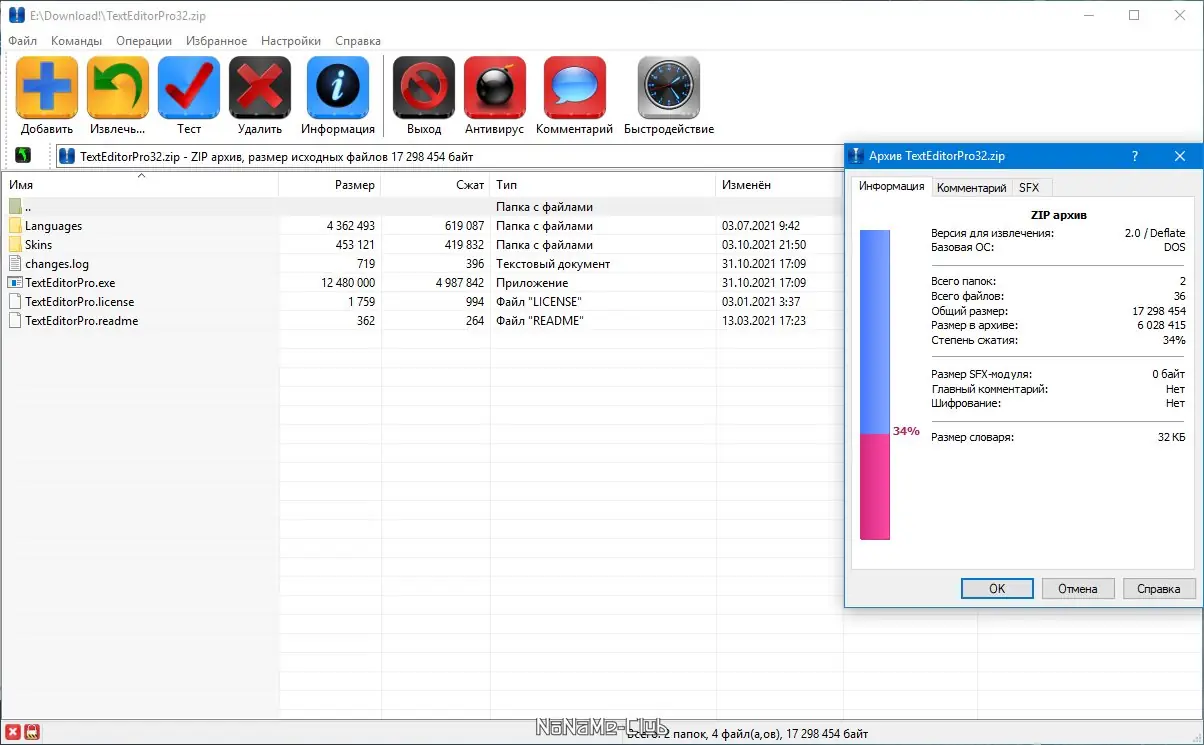Viewport: 1204px width, 745px height.
Task: Click the Выход (Exit) toolbar icon
Action: click(423, 87)
